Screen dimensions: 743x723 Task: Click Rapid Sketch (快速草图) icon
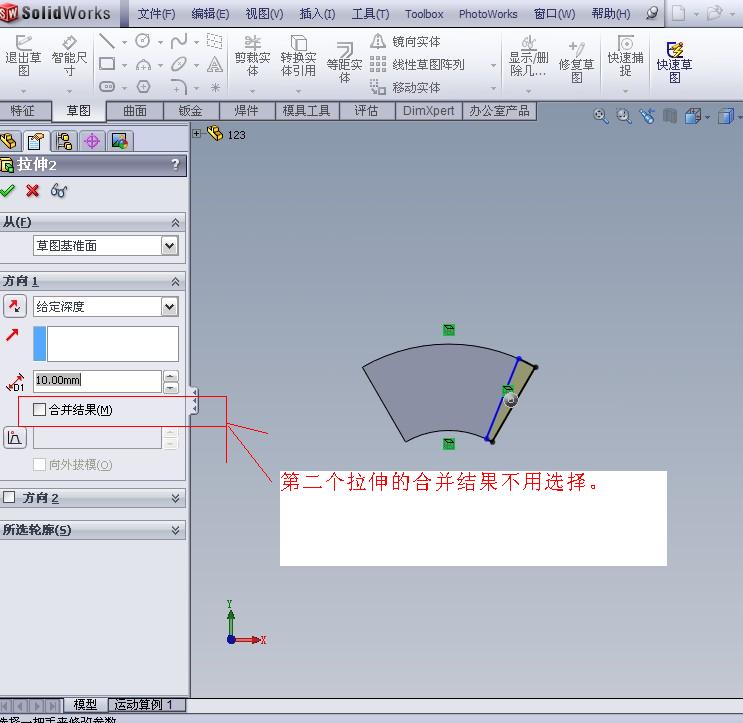(x=674, y=63)
